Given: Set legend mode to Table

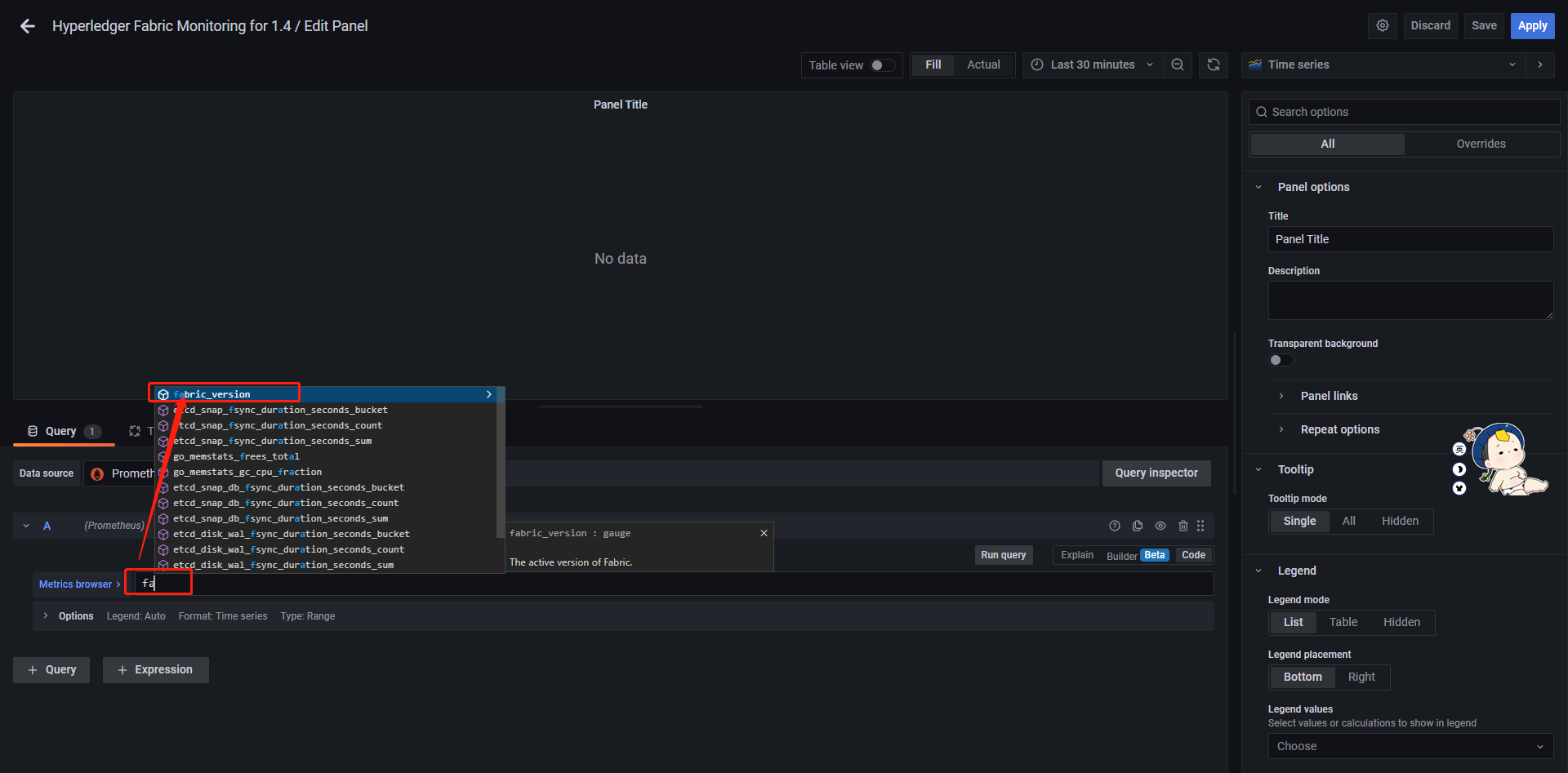Looking at the screenshot, I should click(x=1343, y=622).
